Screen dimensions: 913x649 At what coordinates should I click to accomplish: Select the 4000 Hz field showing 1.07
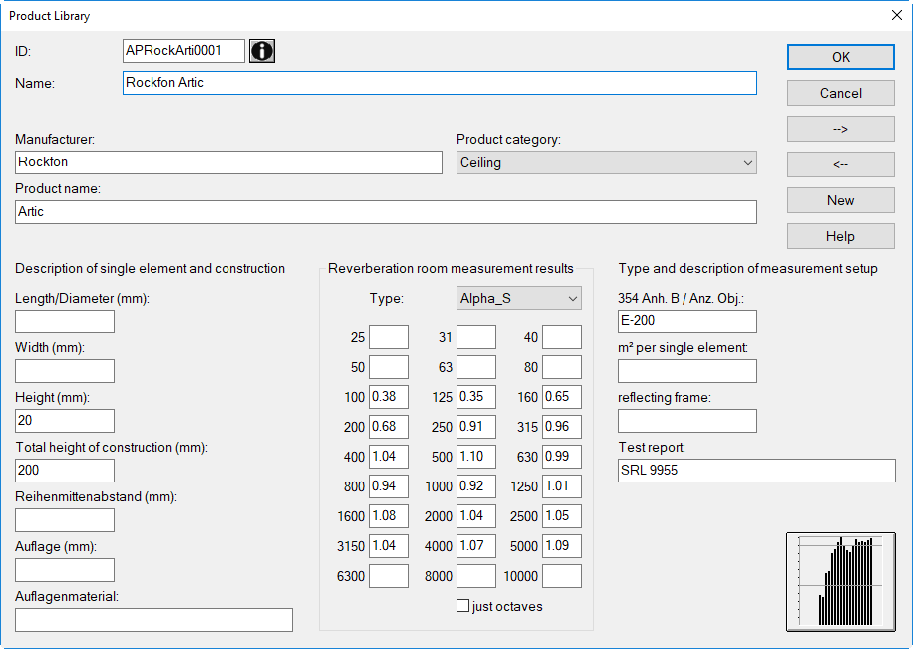coord(476,546)
